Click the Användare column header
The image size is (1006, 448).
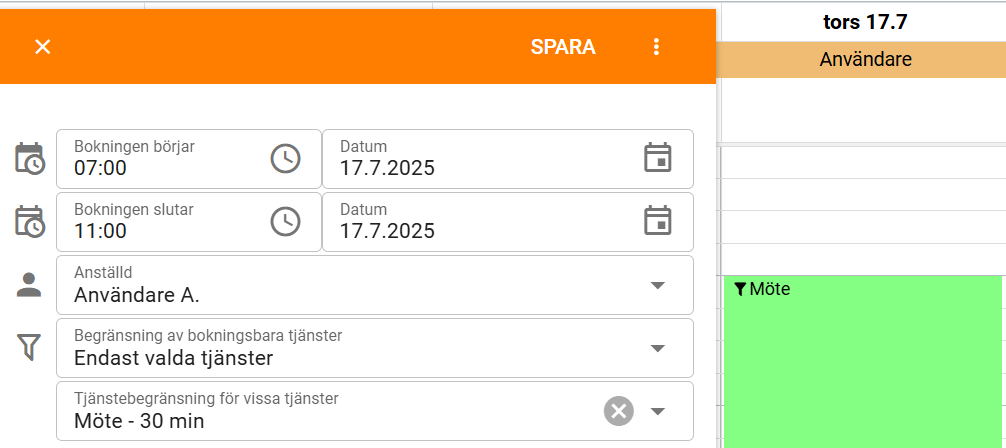point(865,60)
